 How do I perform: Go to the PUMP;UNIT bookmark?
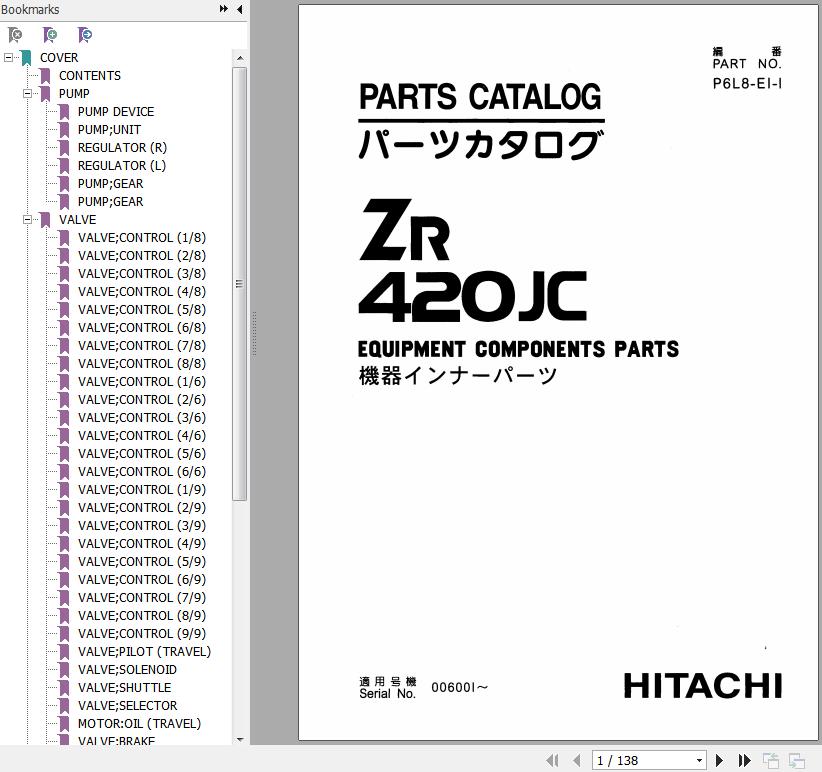[x=109, y=129]
